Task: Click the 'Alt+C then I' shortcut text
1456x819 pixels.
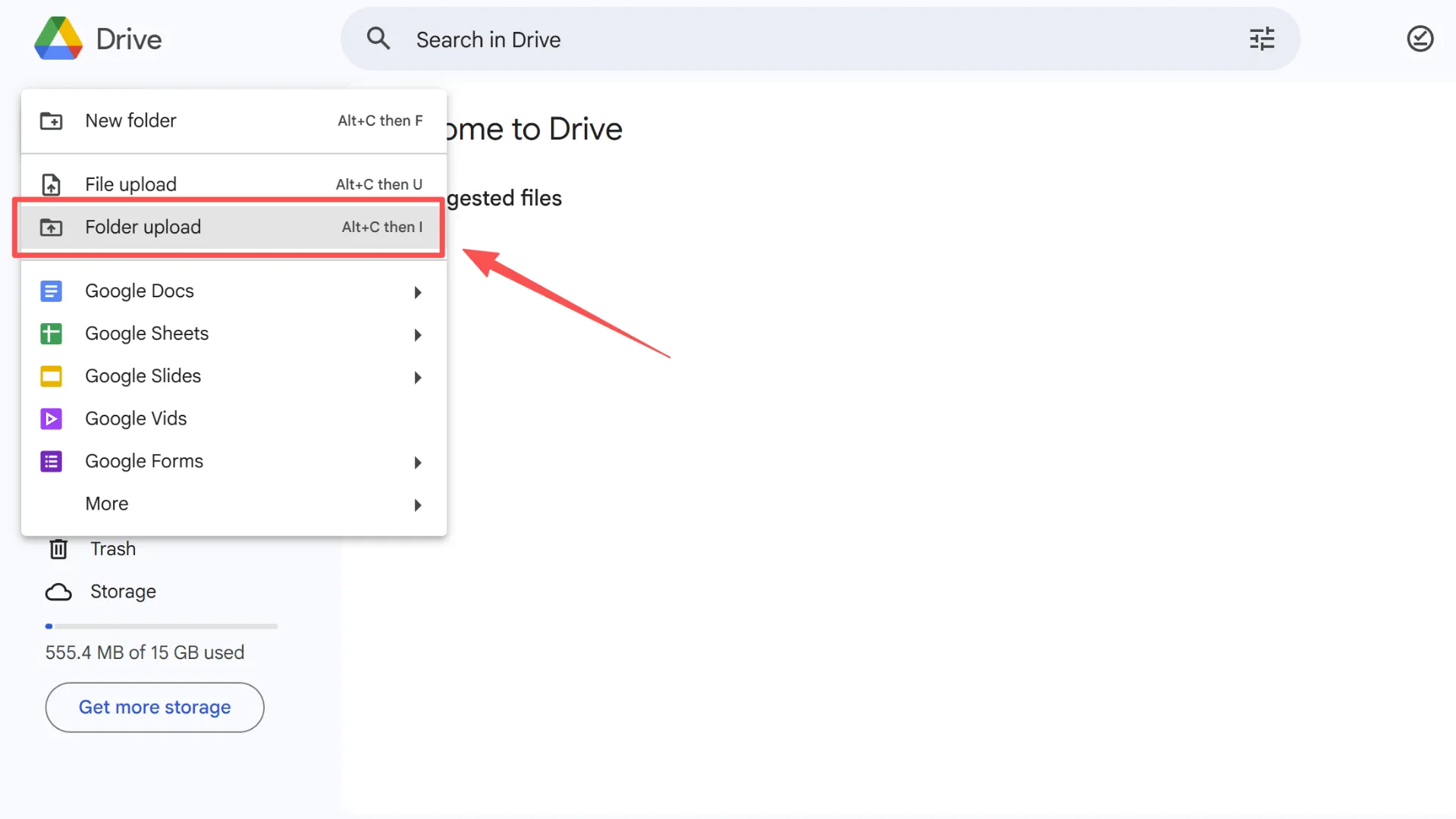Action: click(382, 227)
